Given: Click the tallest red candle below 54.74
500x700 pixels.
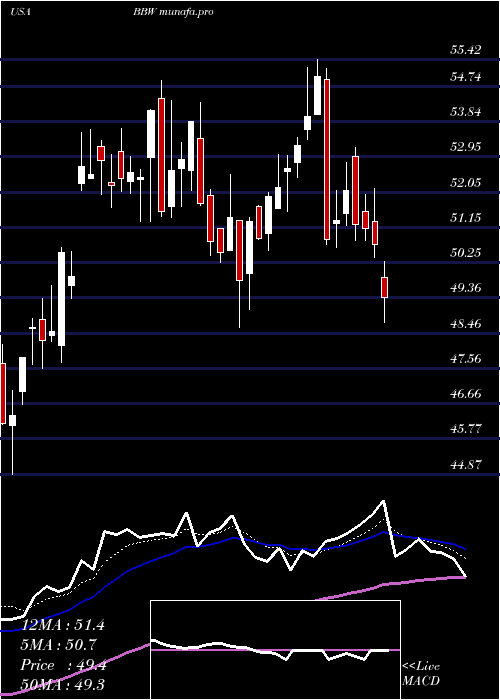Looking at the screenshot, I should pos(327,159).
